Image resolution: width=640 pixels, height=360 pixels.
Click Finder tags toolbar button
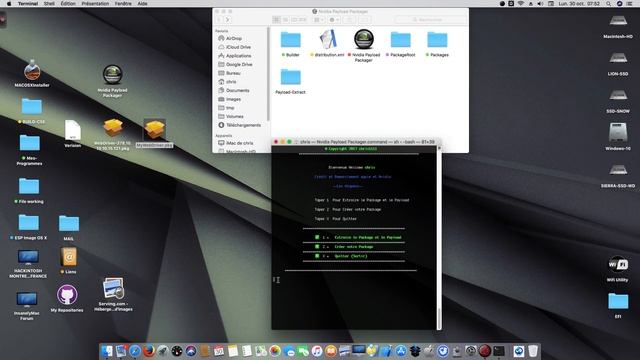click(364, 20)
